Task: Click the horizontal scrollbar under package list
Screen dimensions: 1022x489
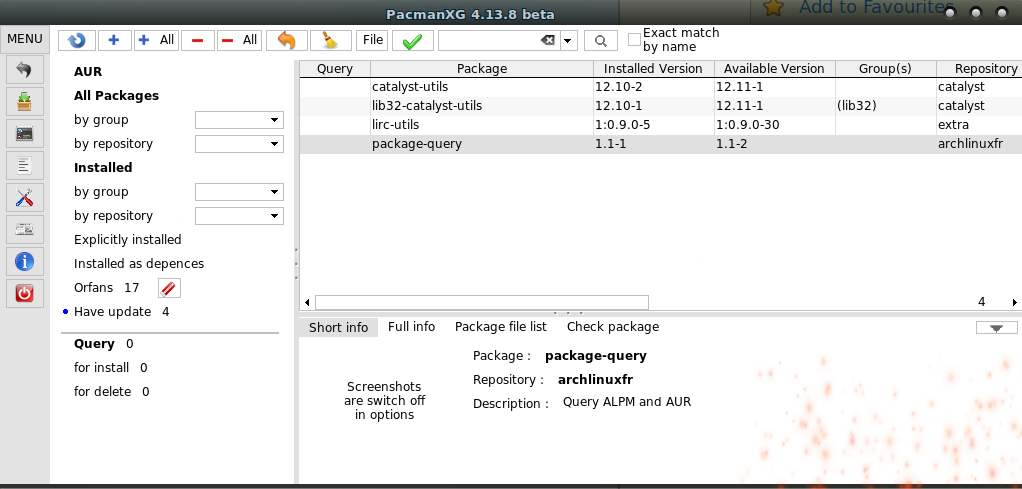Action: (481, 302)
